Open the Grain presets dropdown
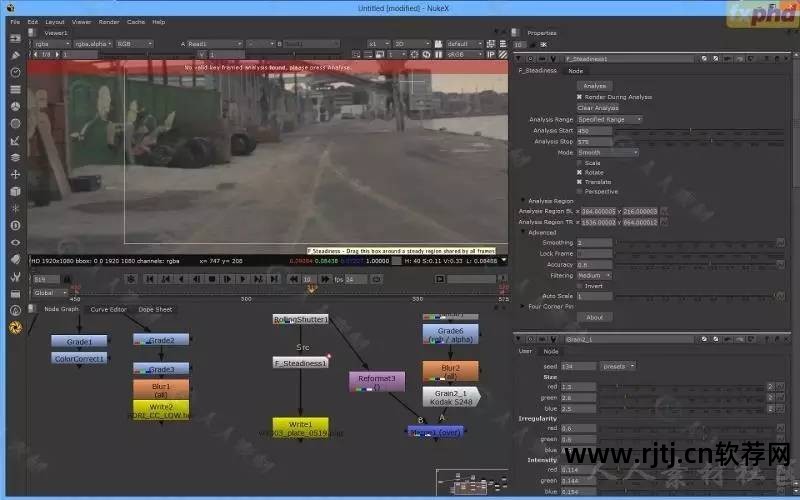 point(618,366)
